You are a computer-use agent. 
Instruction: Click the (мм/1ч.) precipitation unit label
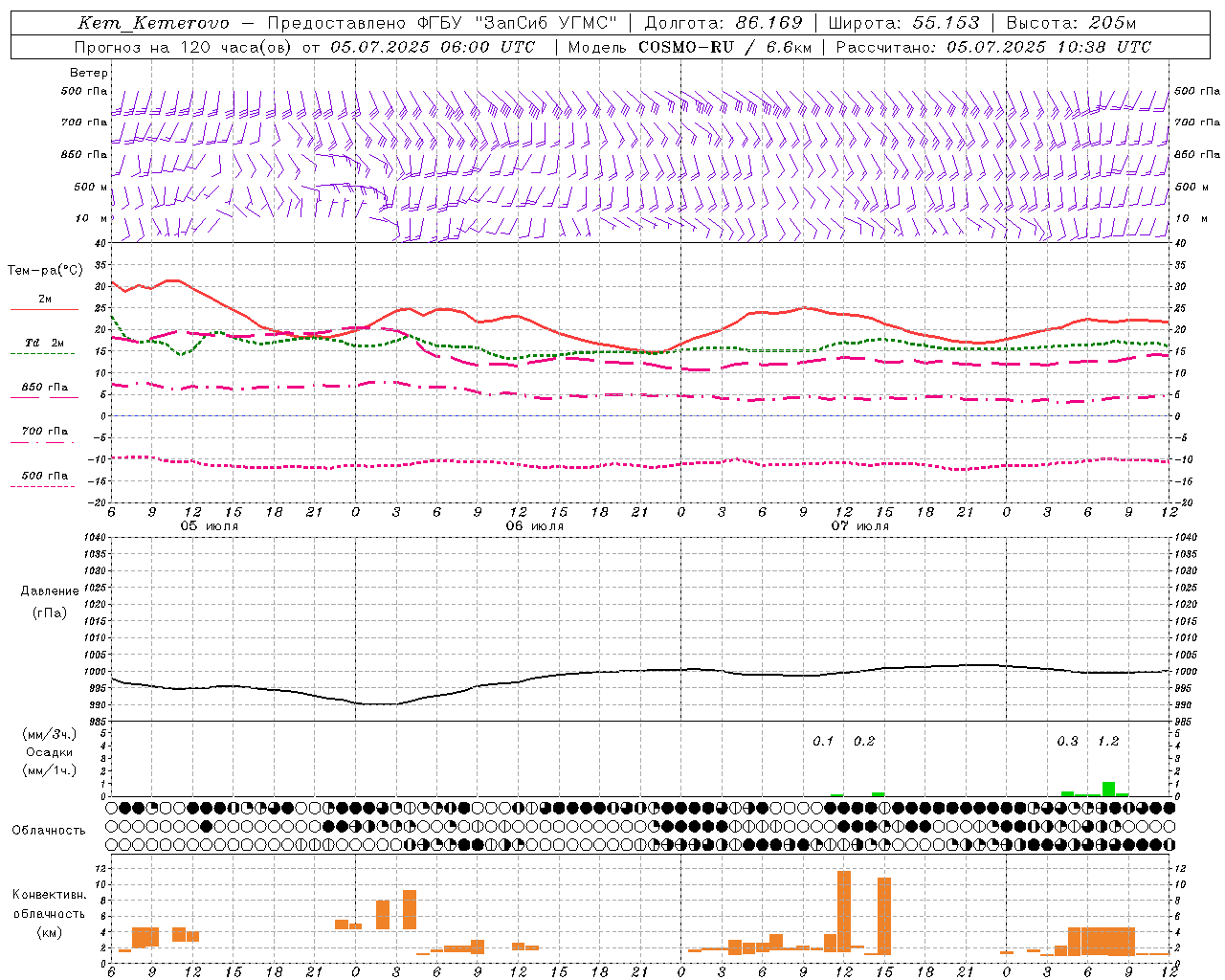[x=49, y=770]
